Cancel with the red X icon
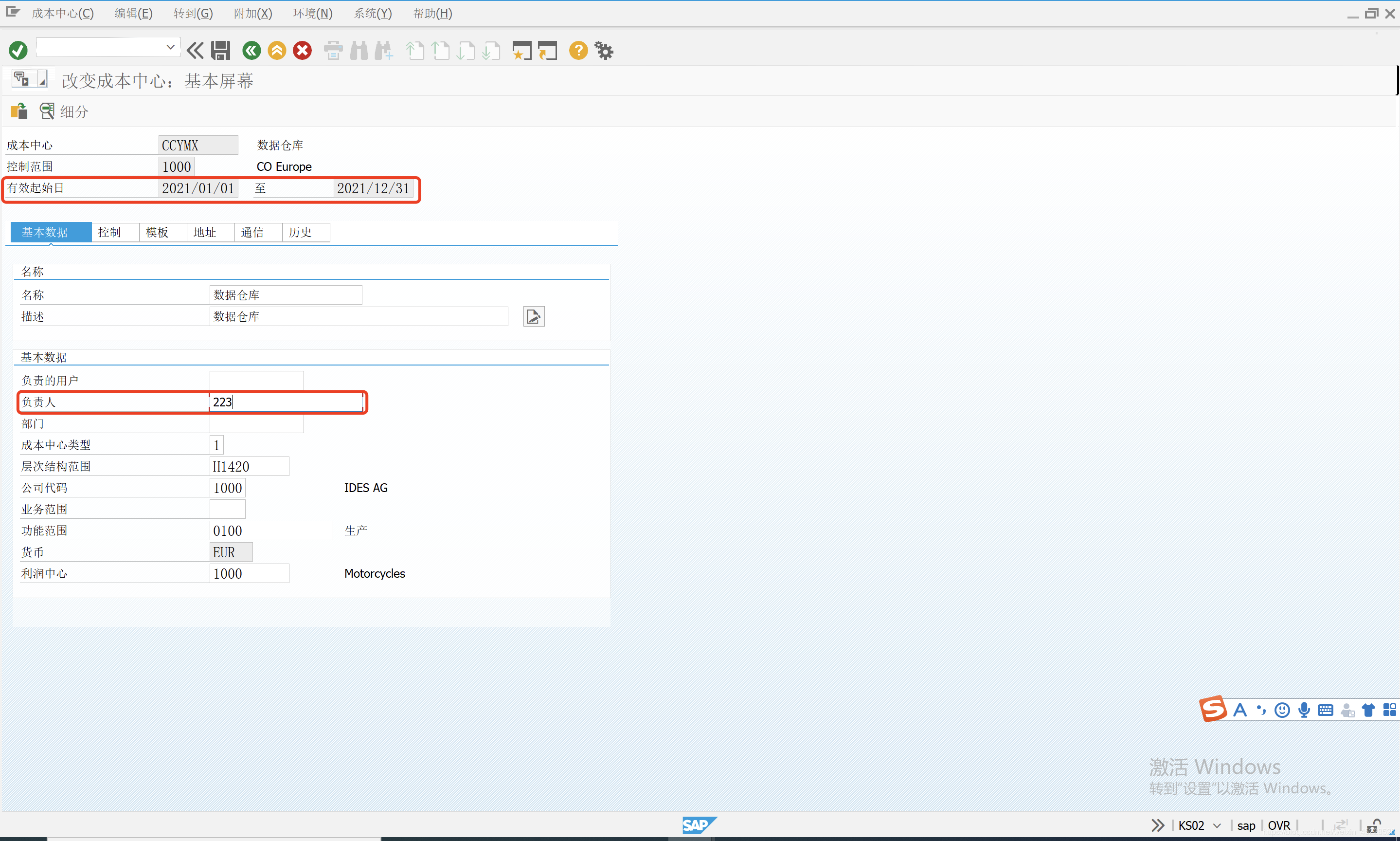Image resolution: width=1400 pixels, height=841 pixels. click(303, 51)
